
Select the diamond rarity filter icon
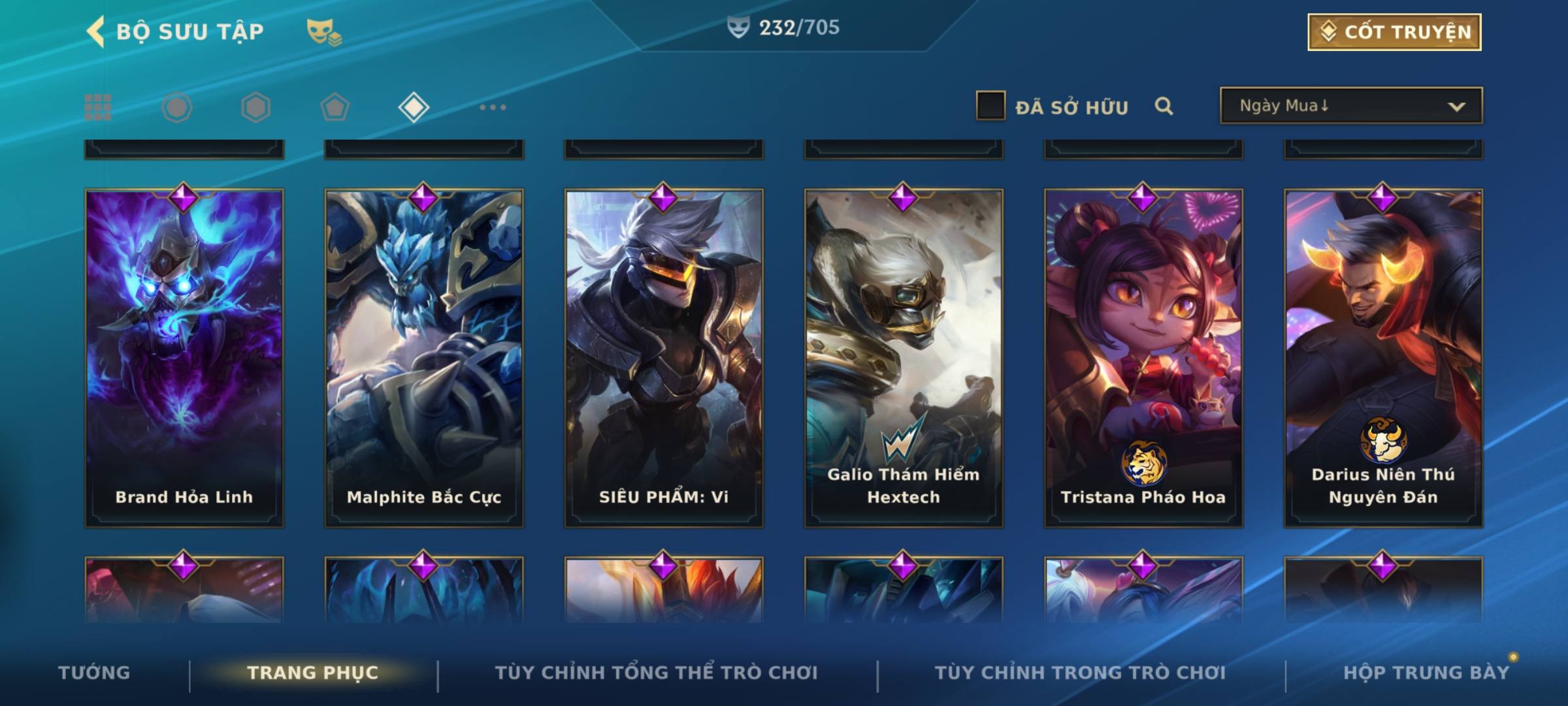click(x=414, y=107)
